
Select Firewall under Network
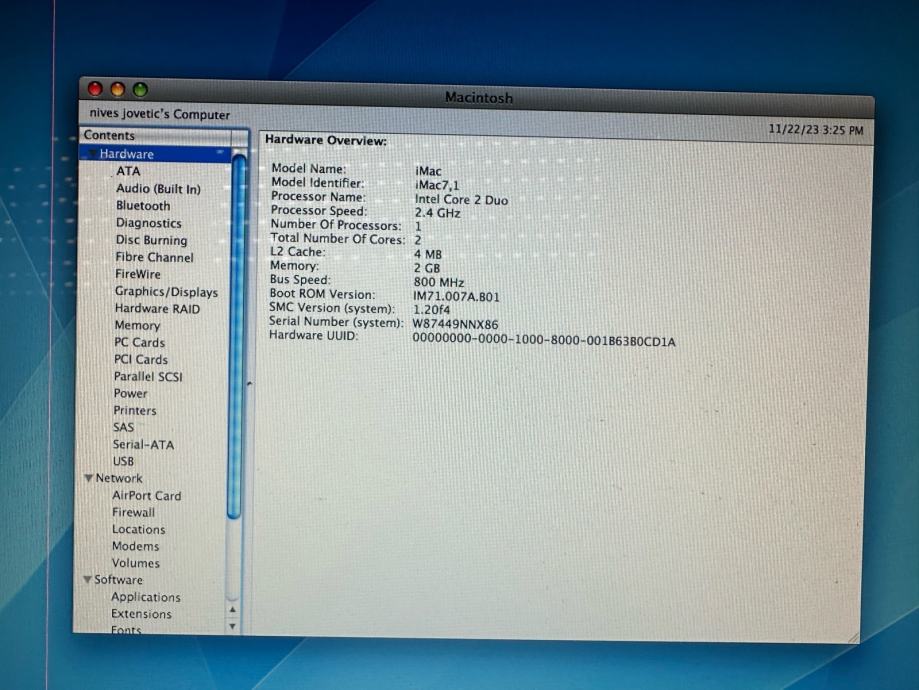pyautogui.click(x=134, y=512)
